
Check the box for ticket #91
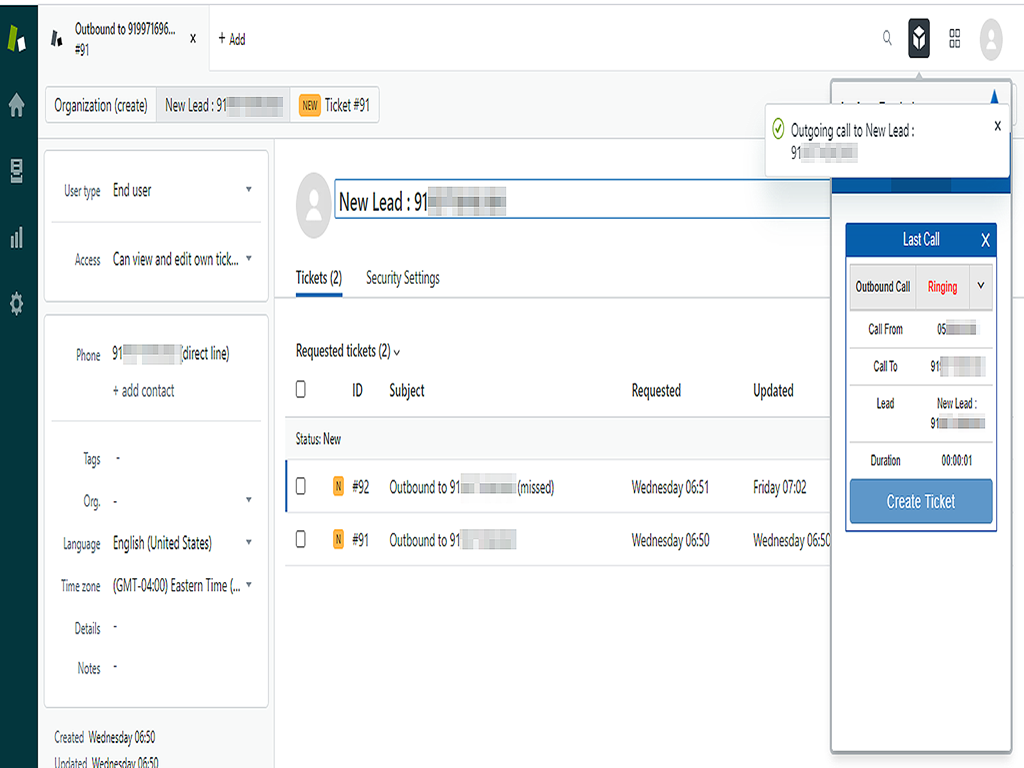(x=301, y=540)
